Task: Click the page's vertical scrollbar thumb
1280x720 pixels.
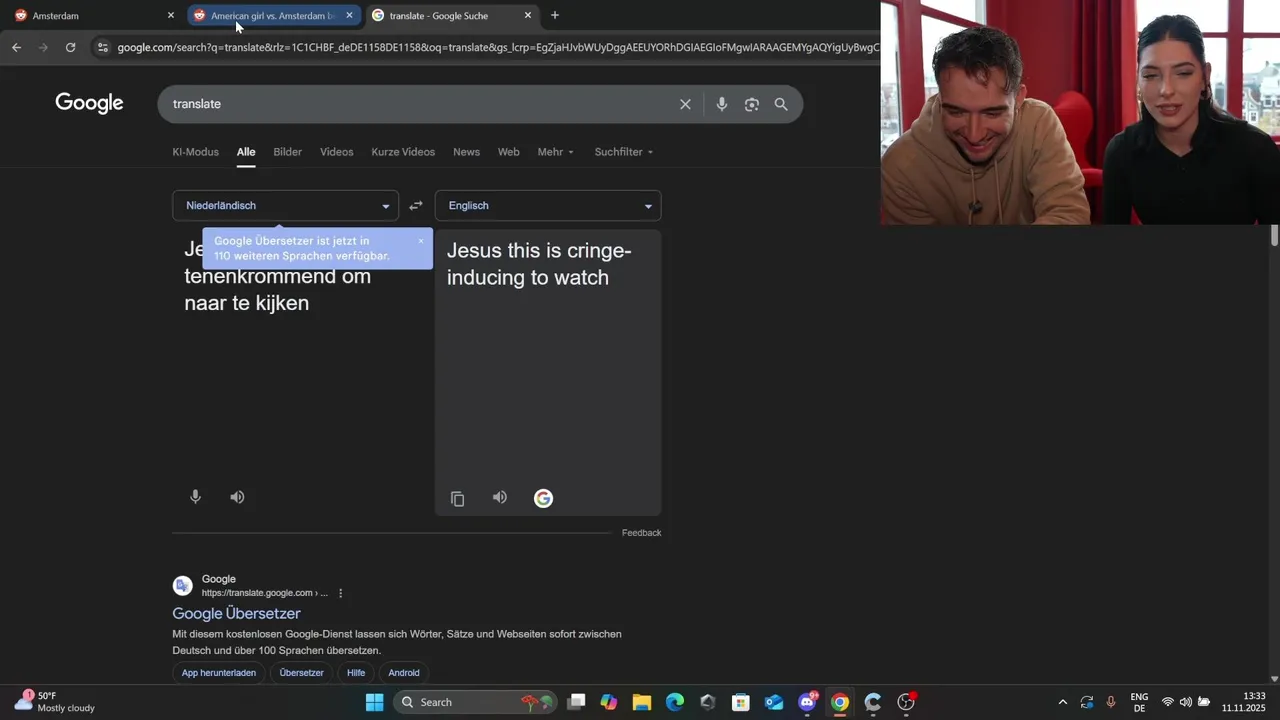Action: click(1274, 236)
